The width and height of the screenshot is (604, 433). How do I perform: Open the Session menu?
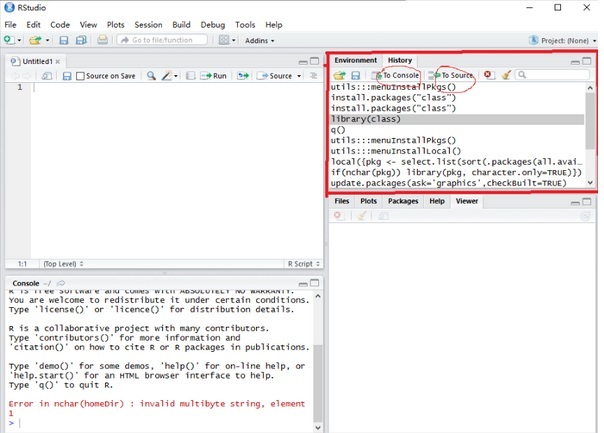(148, 24)
